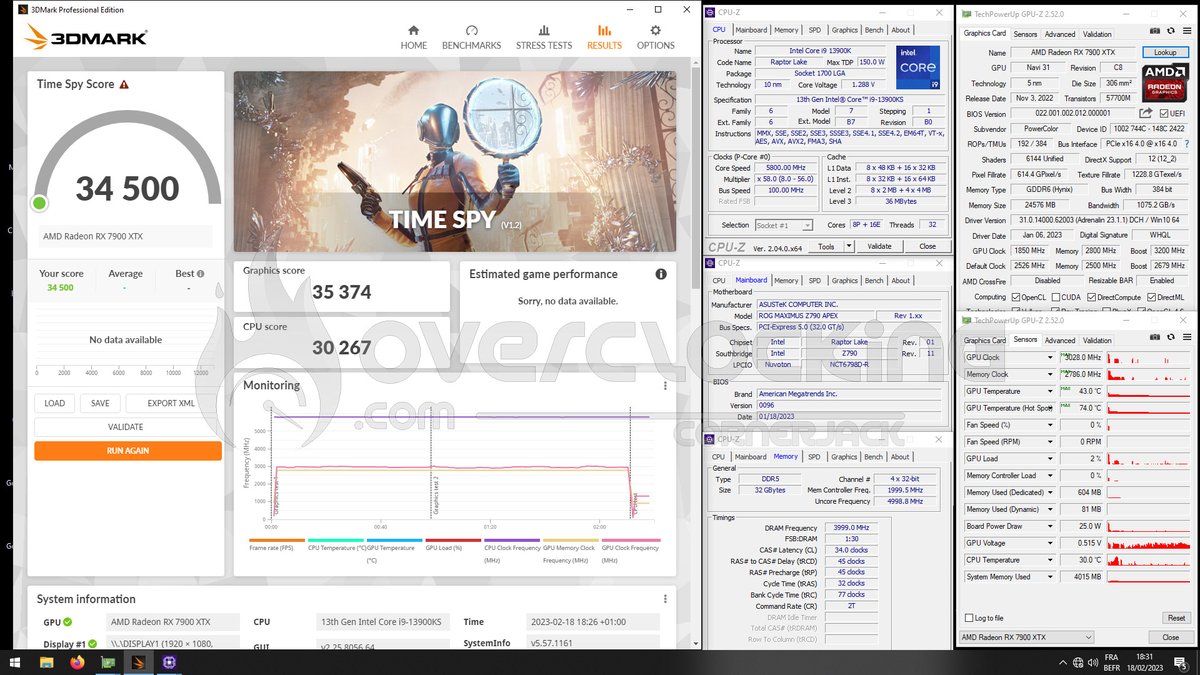Click LOAD result button

pyautogui.click(x=55, y=403)
